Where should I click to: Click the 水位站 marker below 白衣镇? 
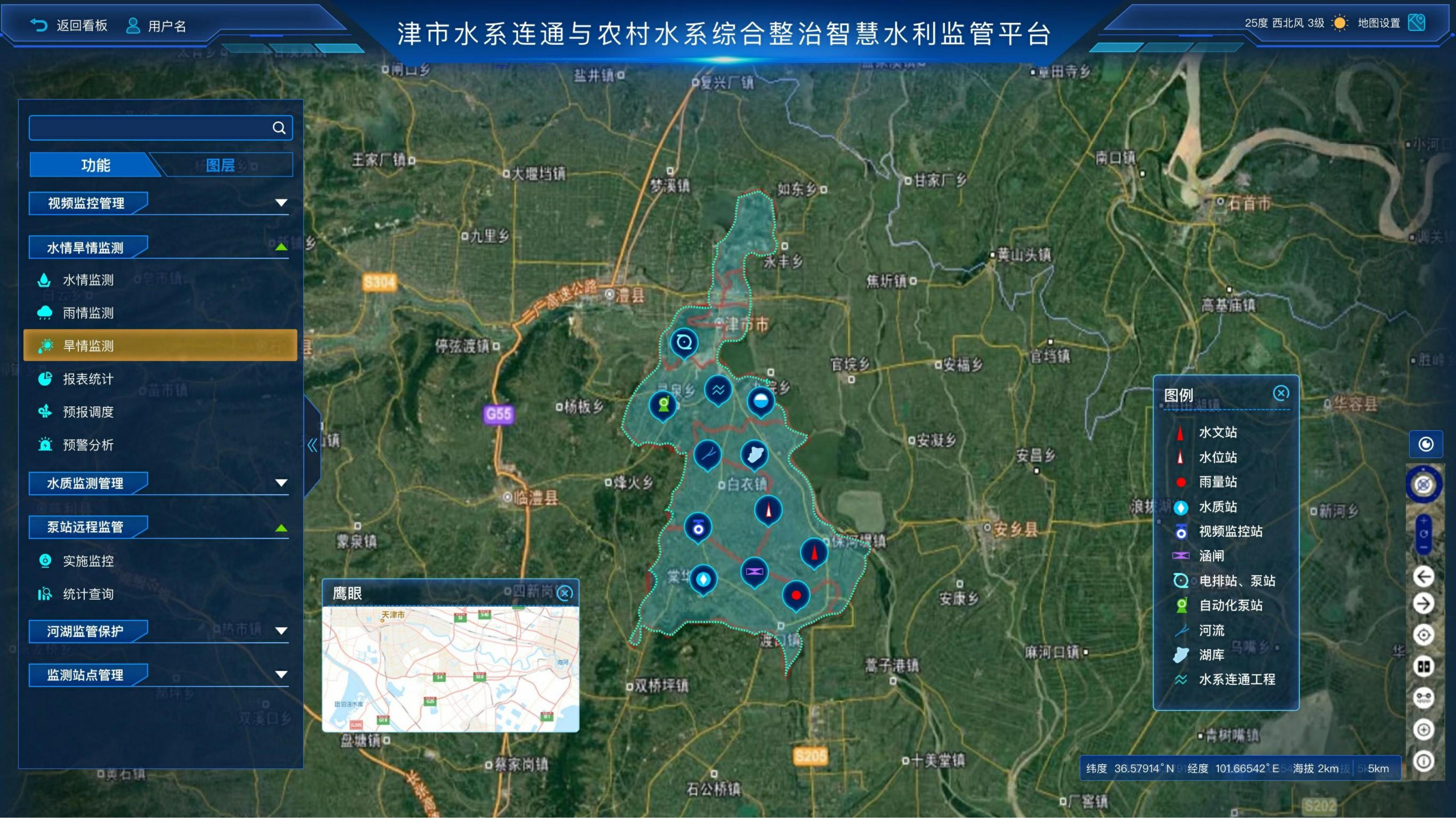768,511
